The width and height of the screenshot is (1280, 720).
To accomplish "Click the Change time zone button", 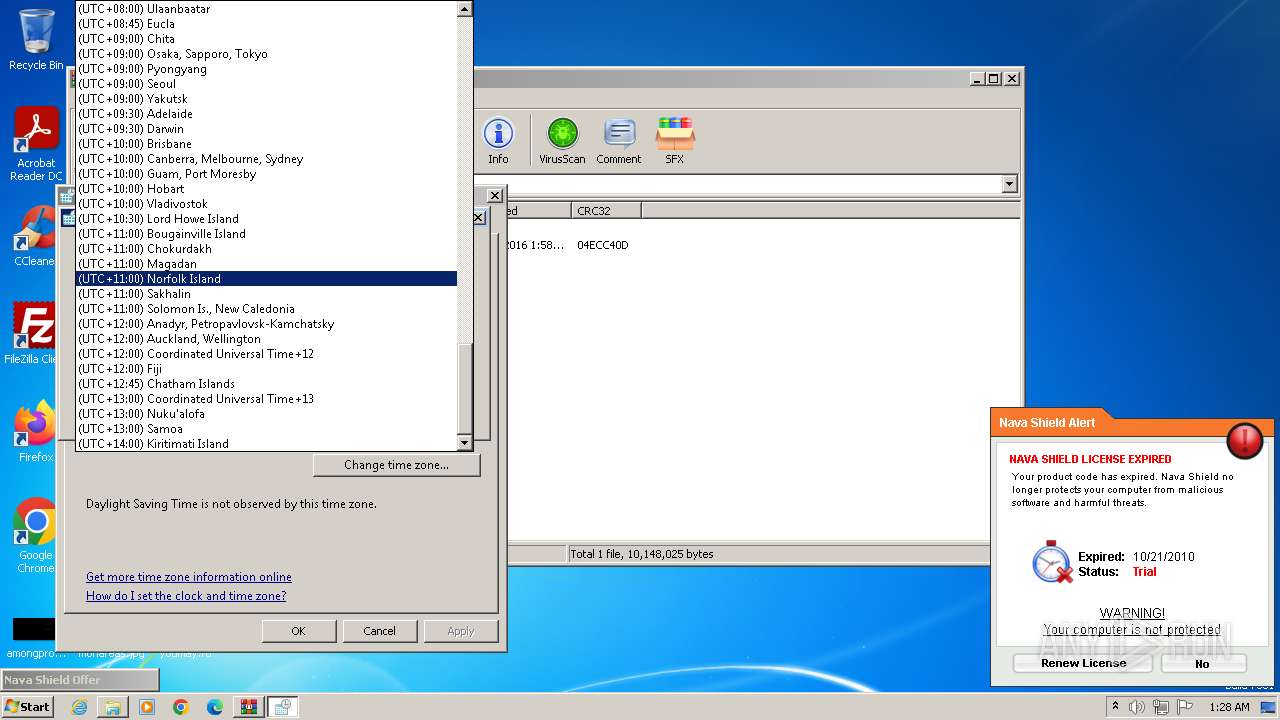I will pos(396,465).
